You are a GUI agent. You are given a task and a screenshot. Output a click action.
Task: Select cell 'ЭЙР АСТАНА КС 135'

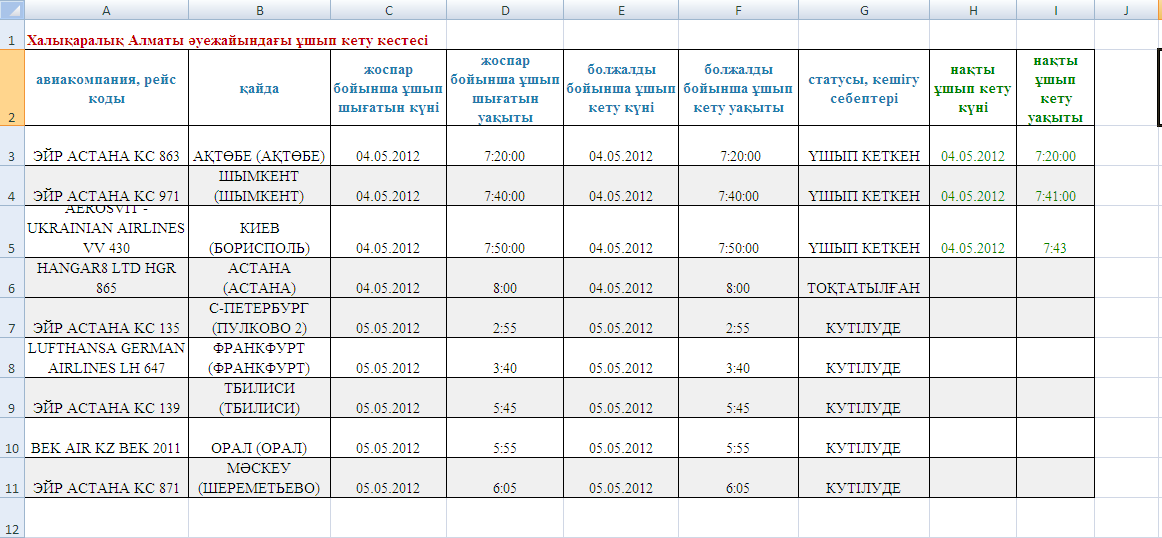107,318
